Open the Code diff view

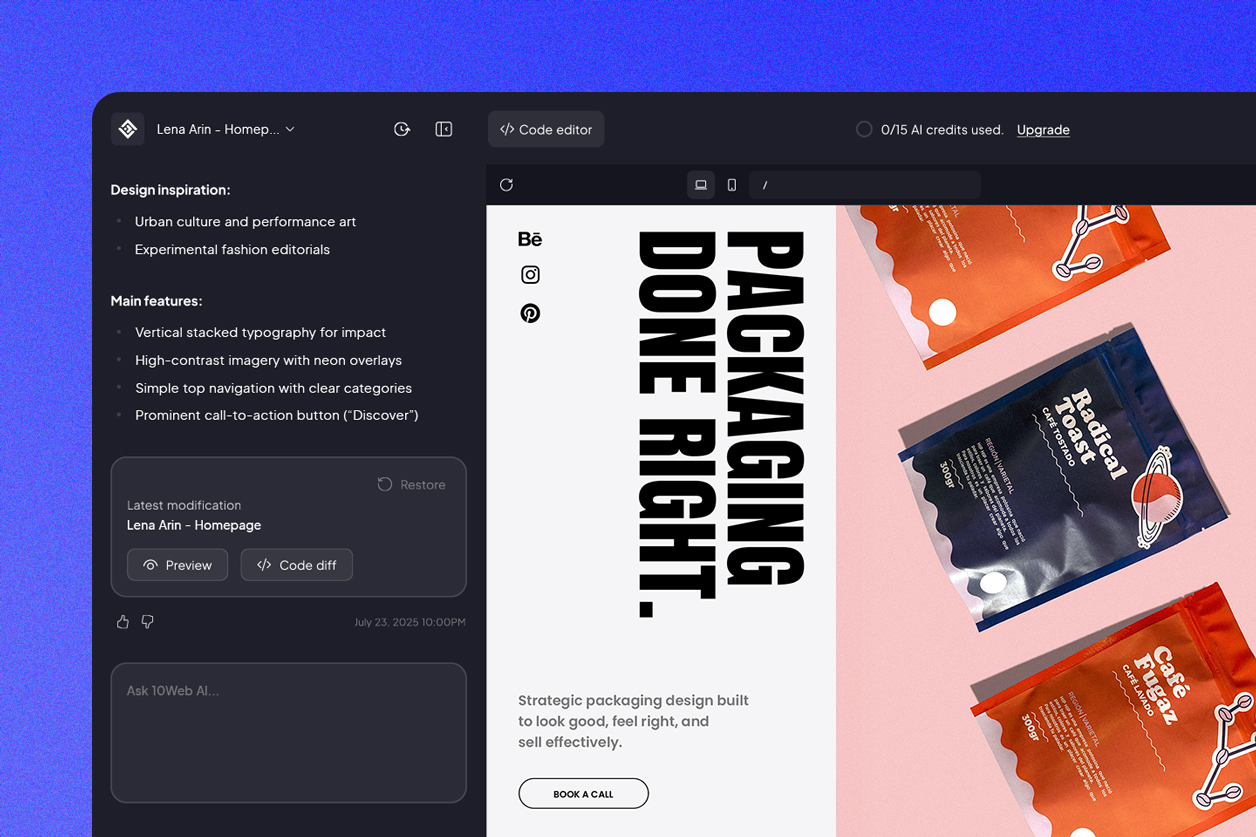pos(297,565)
